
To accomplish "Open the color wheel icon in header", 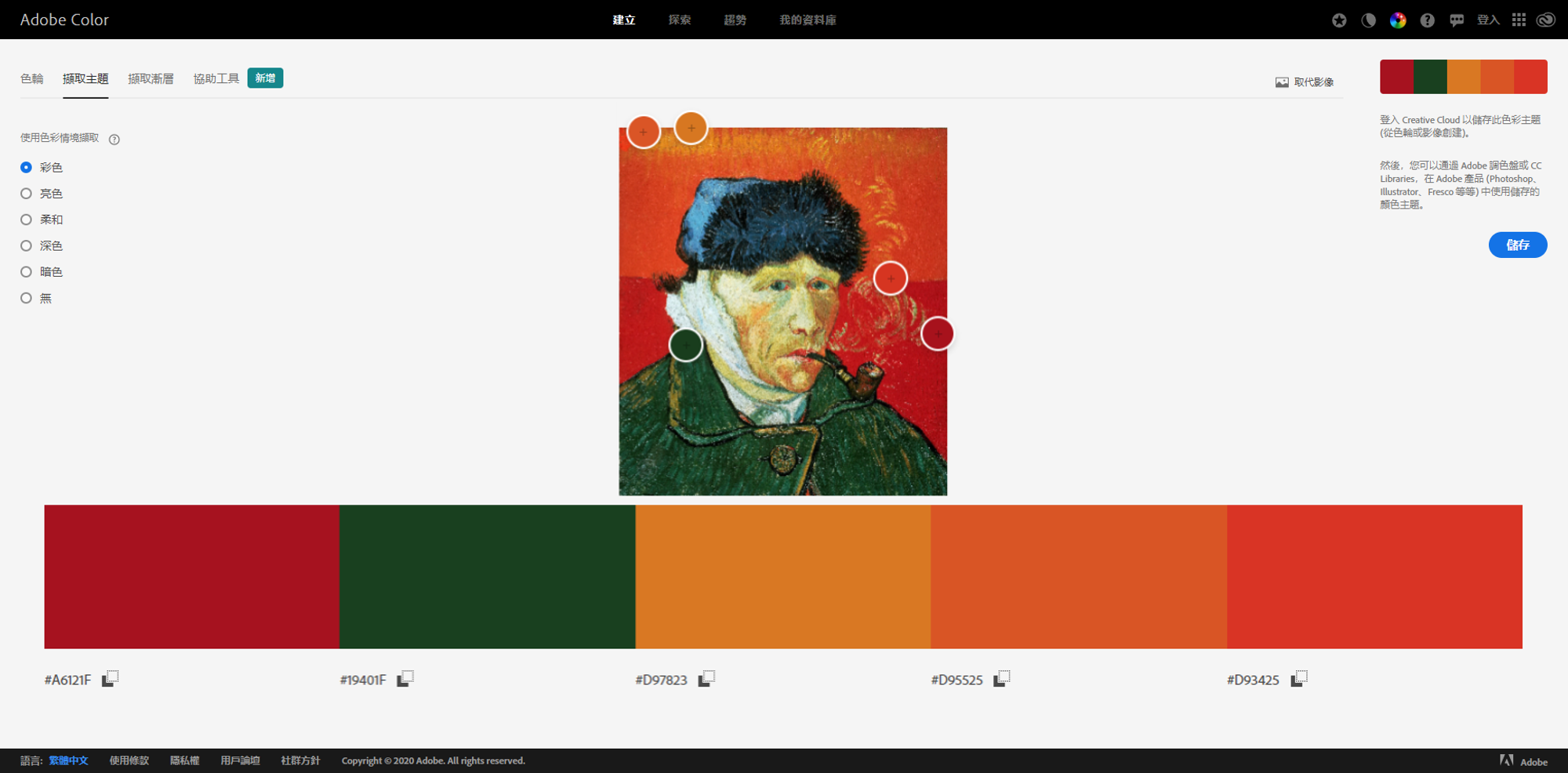I will point(1398,20).
